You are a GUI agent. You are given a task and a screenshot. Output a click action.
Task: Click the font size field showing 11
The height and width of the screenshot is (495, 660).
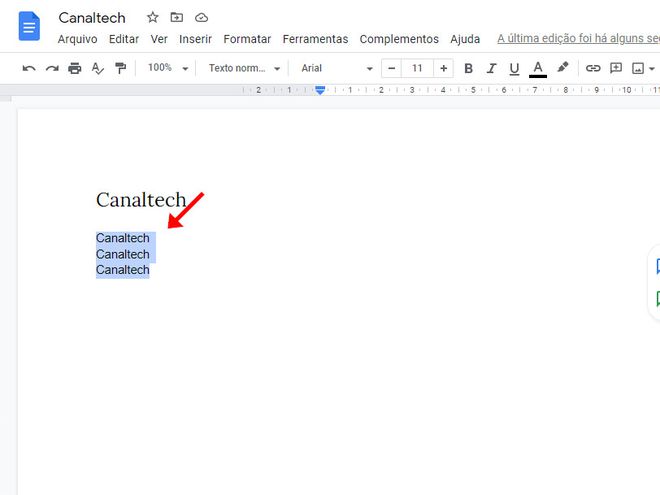tap(417, 68)
